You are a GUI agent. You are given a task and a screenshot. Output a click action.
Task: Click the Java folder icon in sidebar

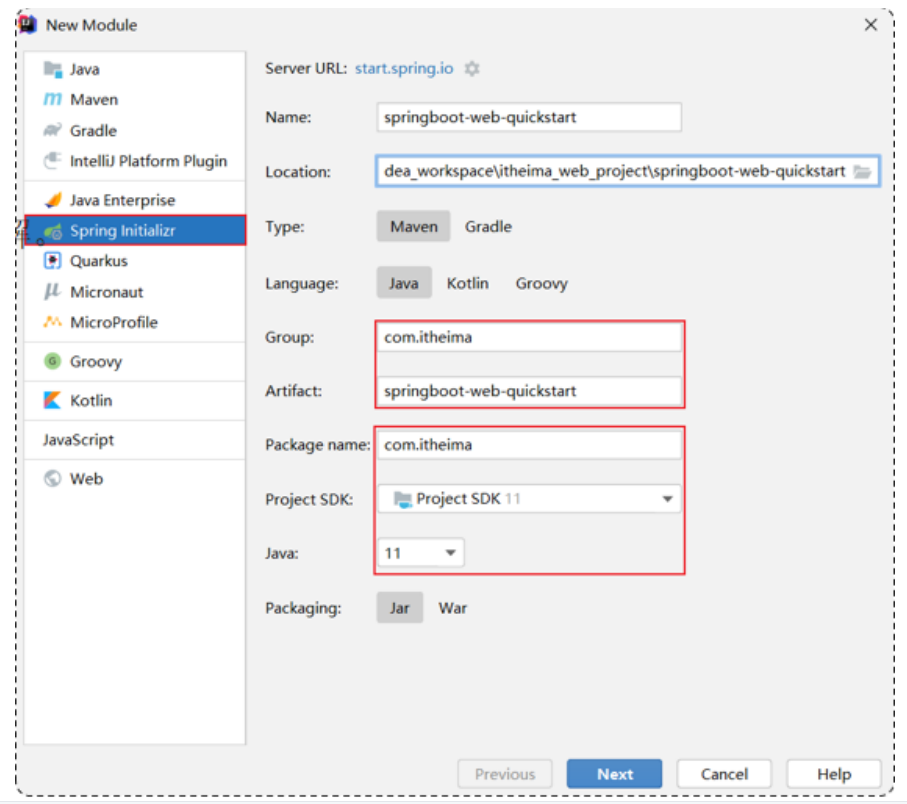(53, 69)
